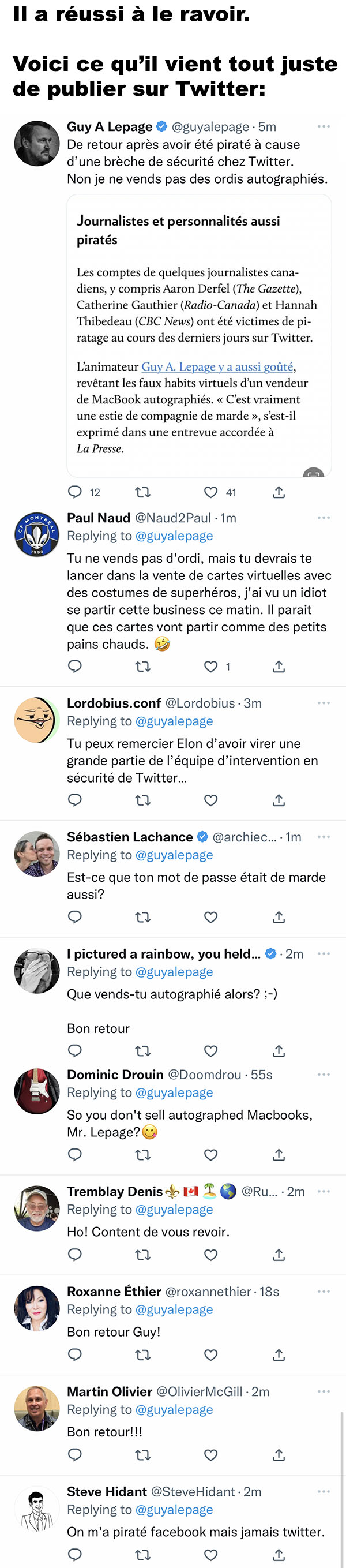The width and height of the screenshot is (346, 1568).
Task: Share Paul Naud's reply
Action: coord(279,667)
